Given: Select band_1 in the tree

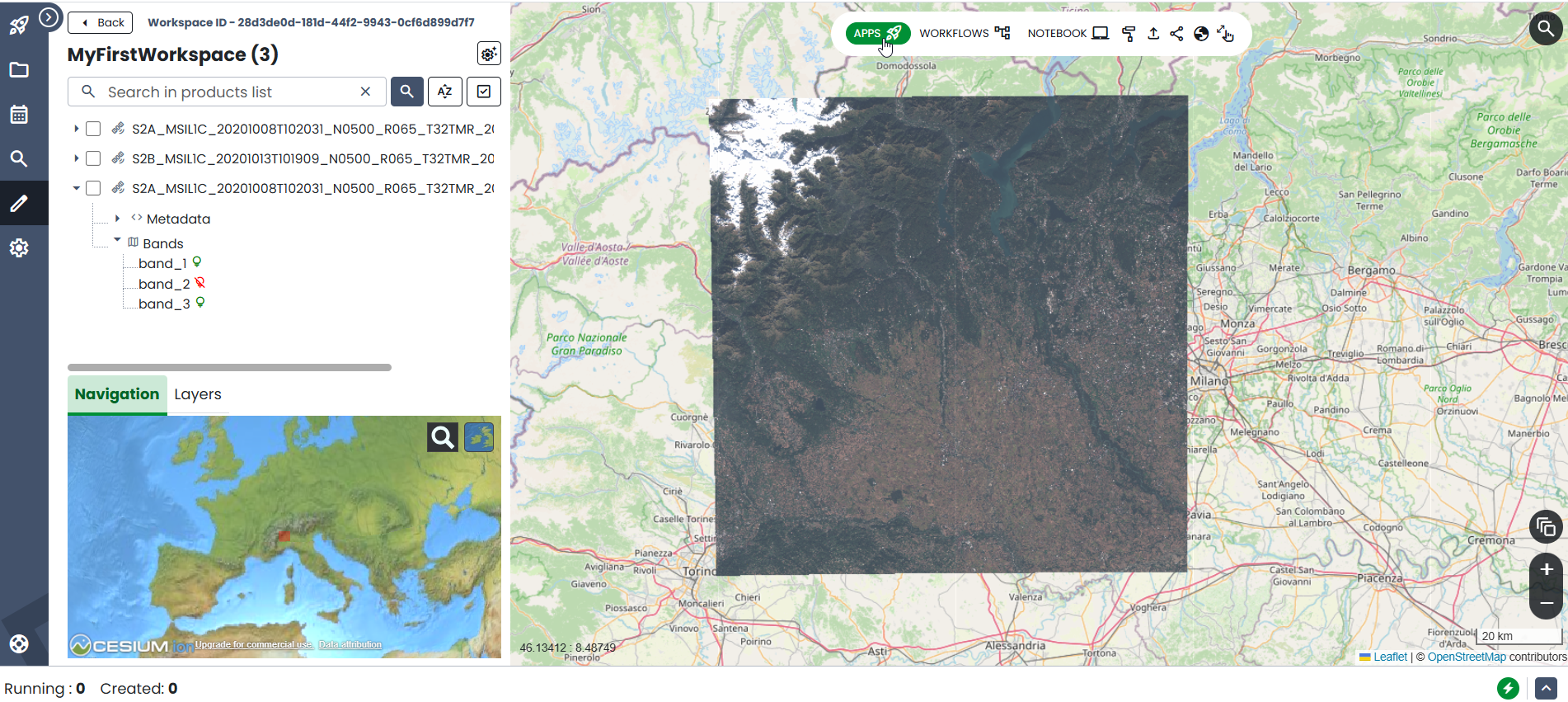Looking at the screenshot, I should (x=162, y=263).
